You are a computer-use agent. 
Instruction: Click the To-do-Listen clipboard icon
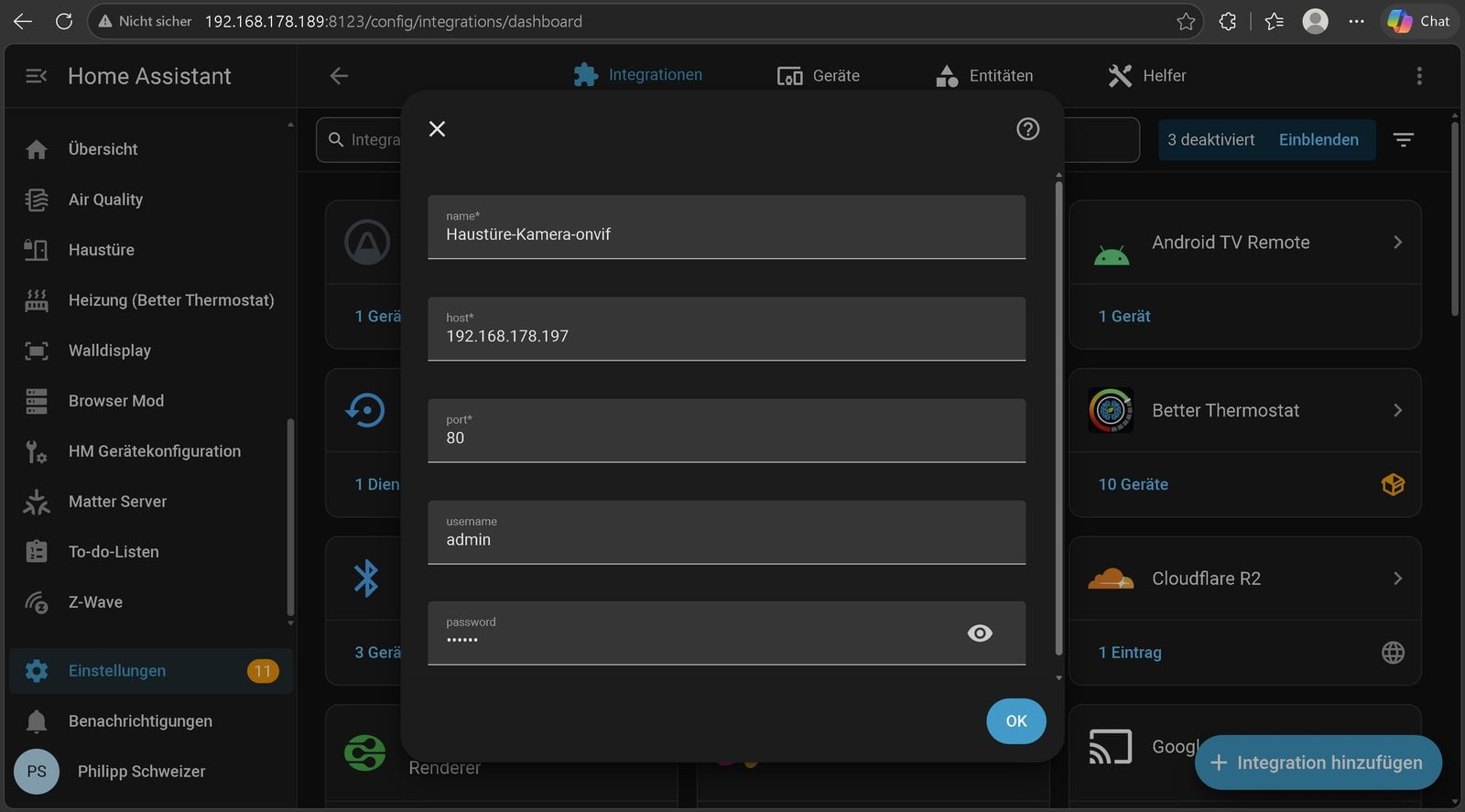[37, 552]
